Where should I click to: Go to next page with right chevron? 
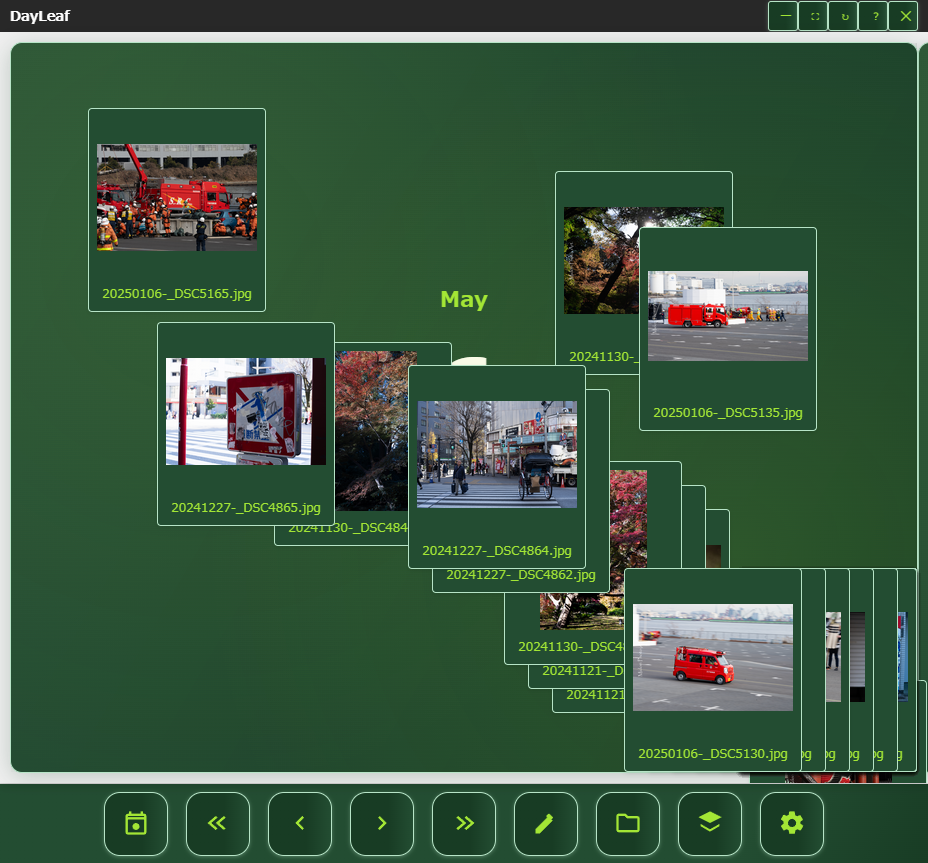pos(382,823)
